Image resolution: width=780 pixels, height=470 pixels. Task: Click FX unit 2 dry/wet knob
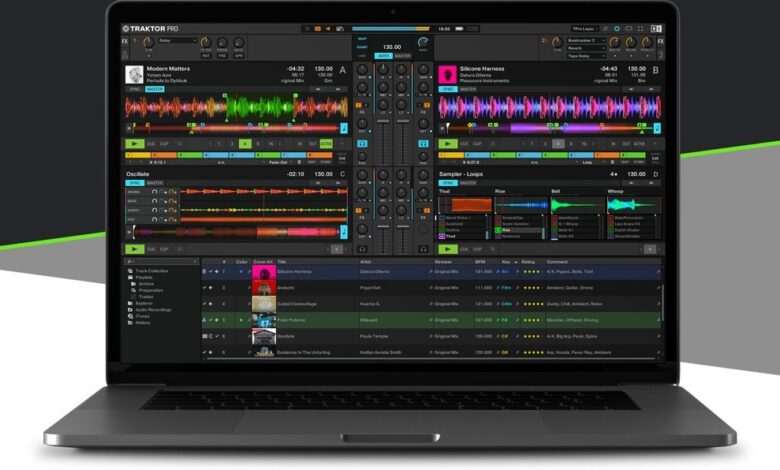coord(557,42)
